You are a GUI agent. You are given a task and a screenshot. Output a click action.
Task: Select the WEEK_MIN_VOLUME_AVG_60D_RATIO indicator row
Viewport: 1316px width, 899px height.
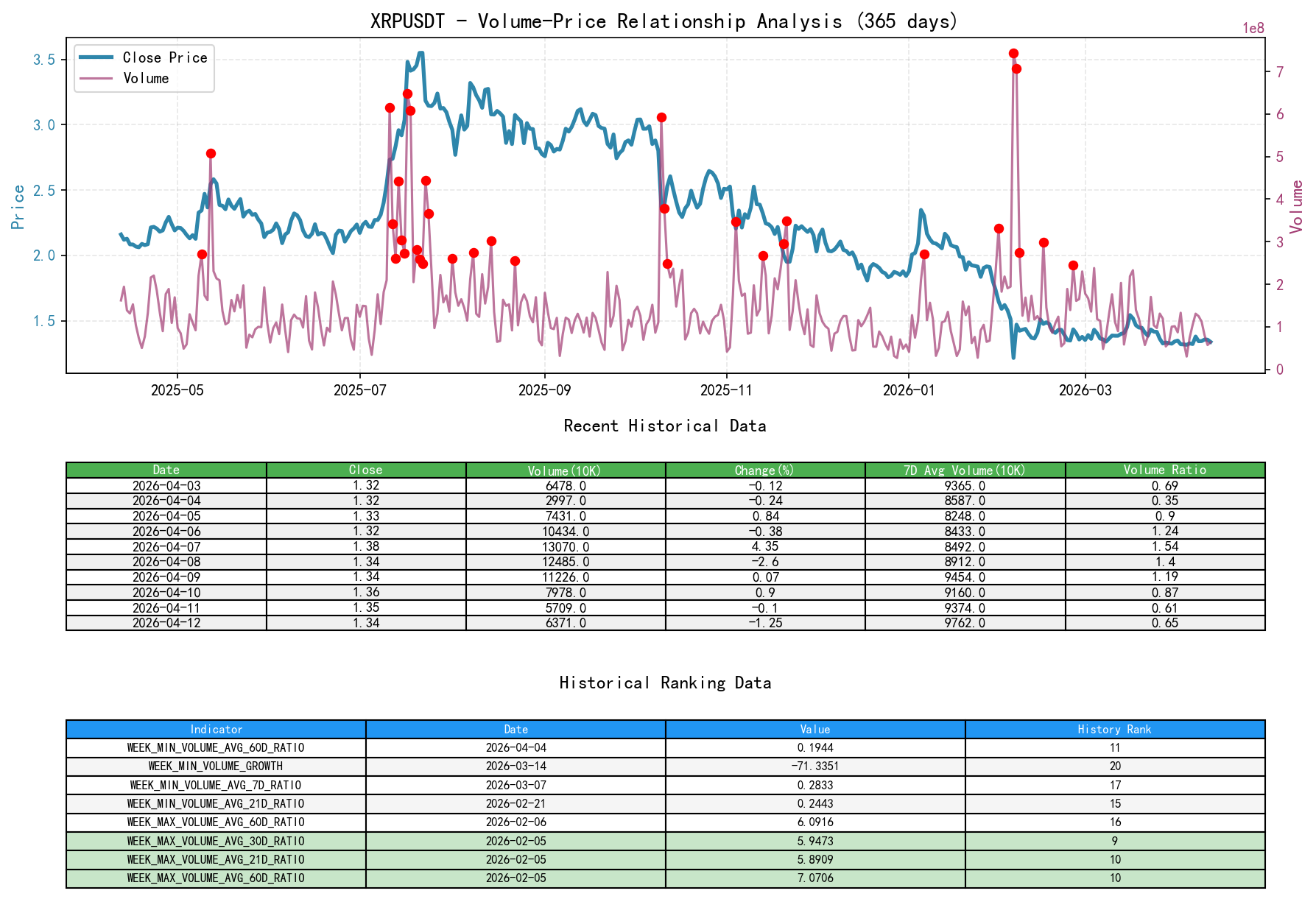tap(665, 748)
